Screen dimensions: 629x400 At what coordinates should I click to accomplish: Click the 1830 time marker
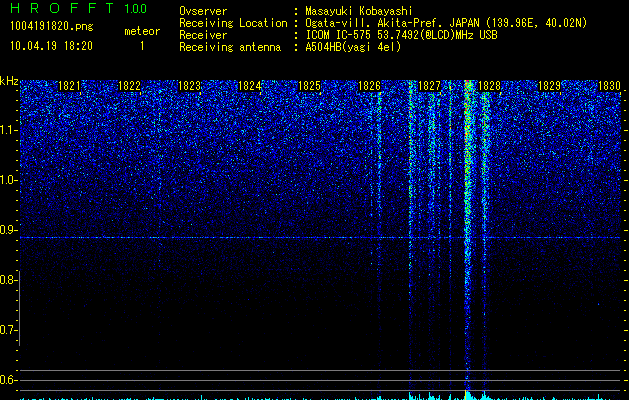609,86
